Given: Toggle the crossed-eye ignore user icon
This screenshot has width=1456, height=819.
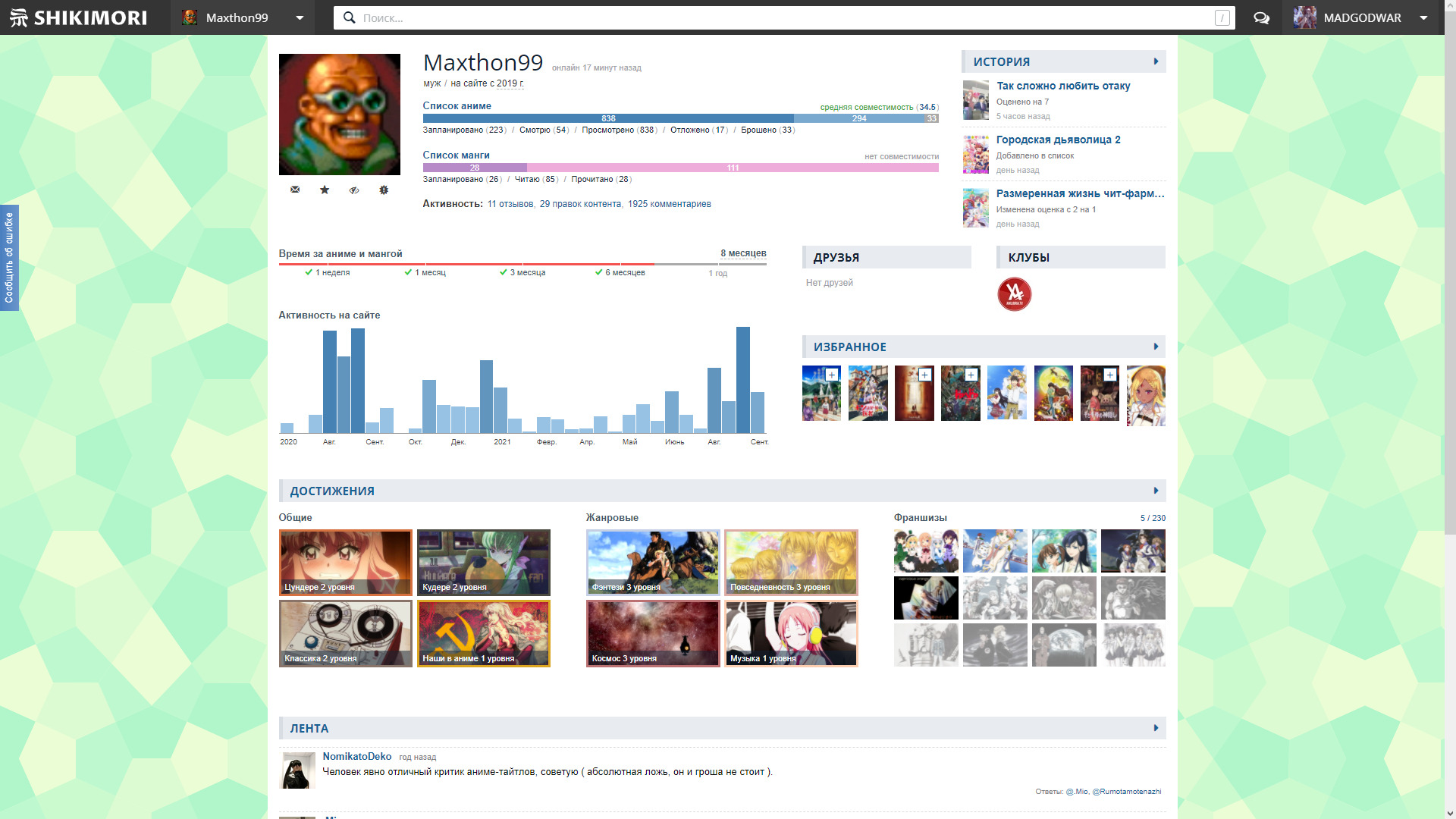Looking at the screenshot, I should click(354, 190).
